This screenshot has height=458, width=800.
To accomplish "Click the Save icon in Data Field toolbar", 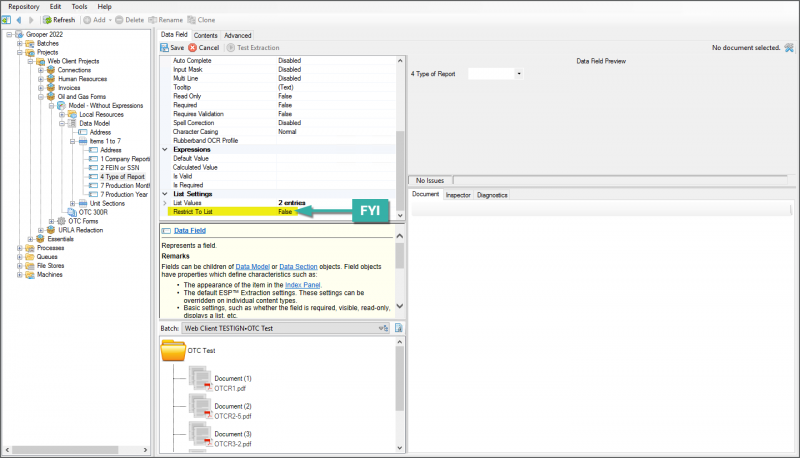I will pyautogui.click(x=165, y=47).
